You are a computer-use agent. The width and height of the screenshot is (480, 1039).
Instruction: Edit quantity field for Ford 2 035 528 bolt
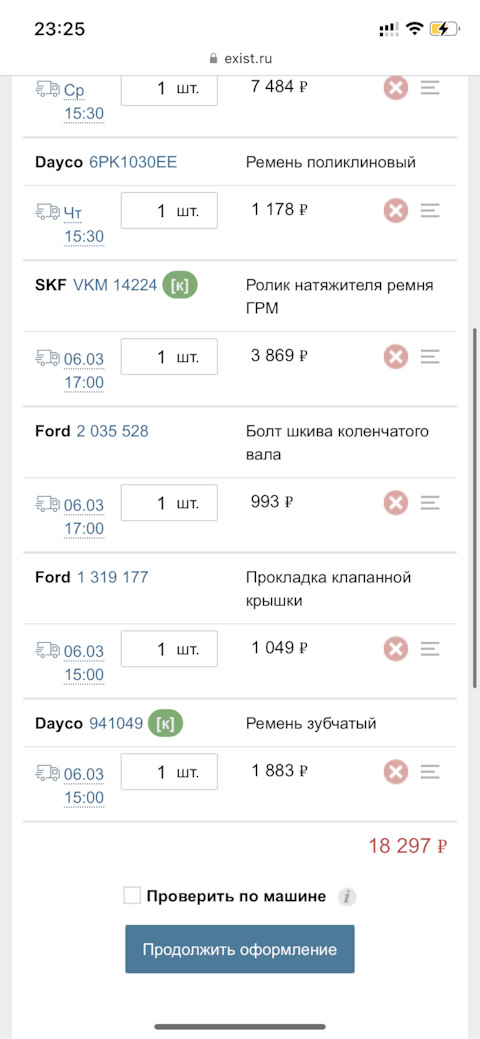click(169, 504)
